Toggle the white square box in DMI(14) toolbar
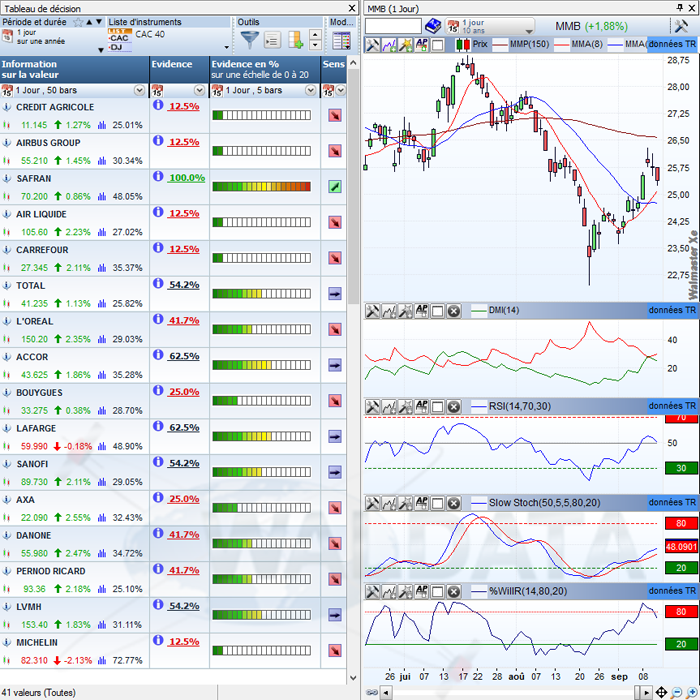 pyautogui.click(x=438, y=311)
